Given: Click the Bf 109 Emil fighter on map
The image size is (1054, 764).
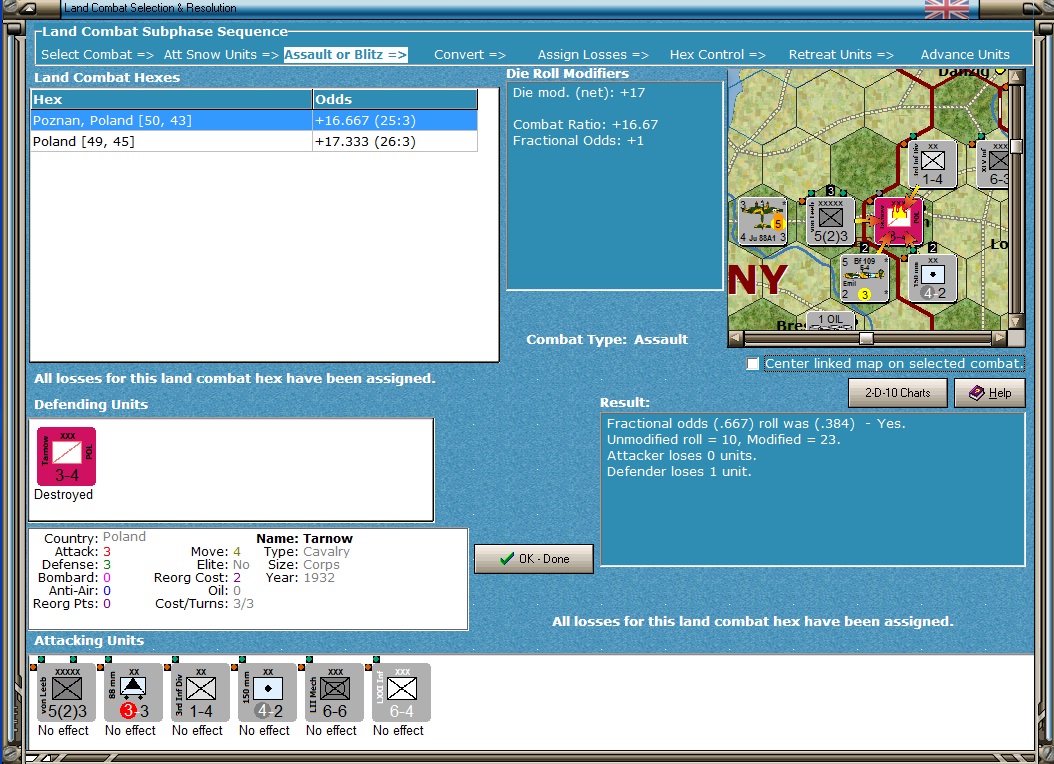Looking at the screenshot, I should (864, 278).
